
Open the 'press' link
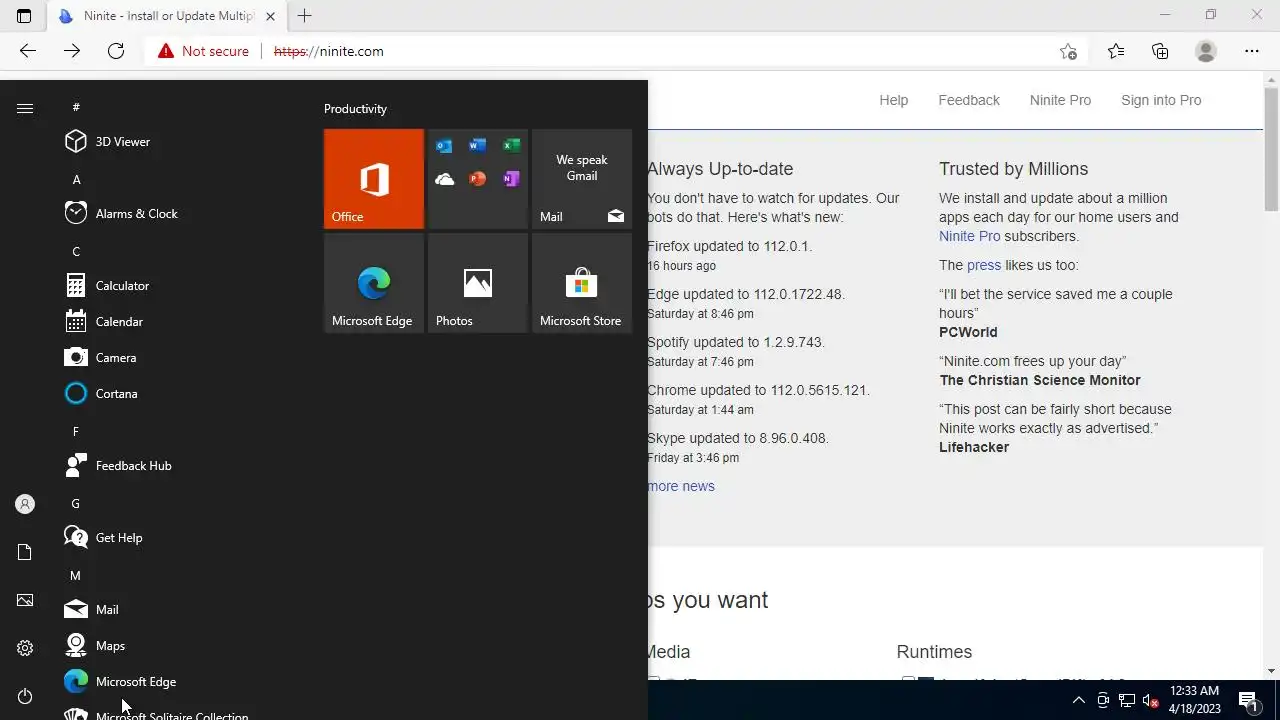coord(984,265)
